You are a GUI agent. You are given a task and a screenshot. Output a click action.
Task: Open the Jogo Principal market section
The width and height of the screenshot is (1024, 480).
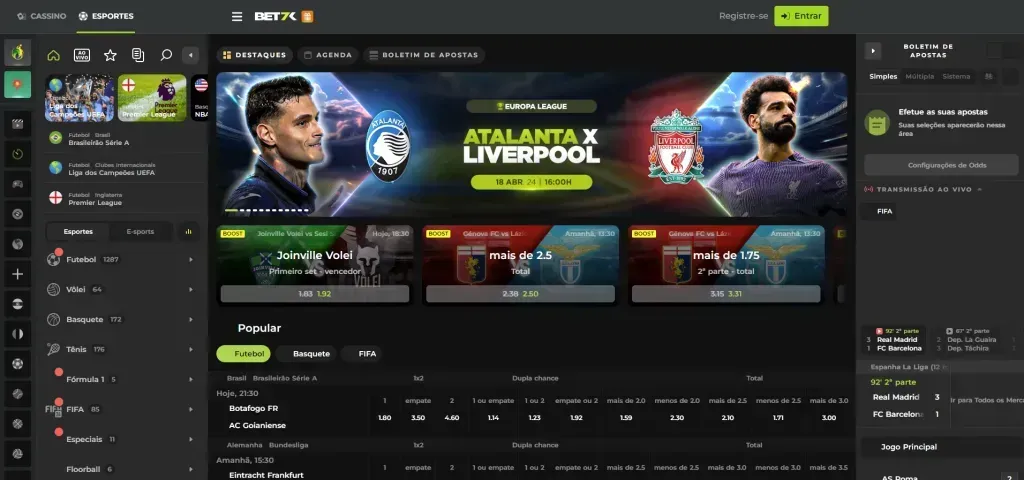coord(940,447)
